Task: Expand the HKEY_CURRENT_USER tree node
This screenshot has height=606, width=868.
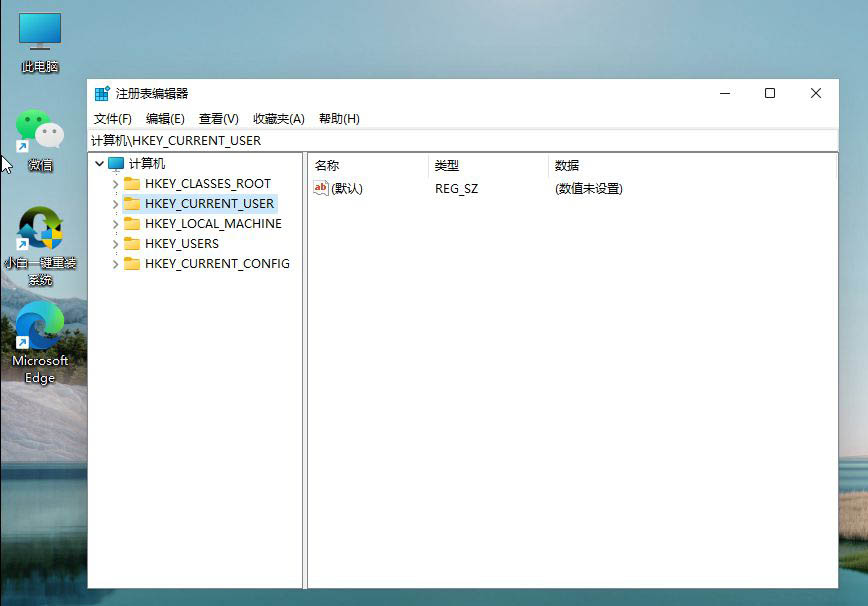Action: point(117,203)
